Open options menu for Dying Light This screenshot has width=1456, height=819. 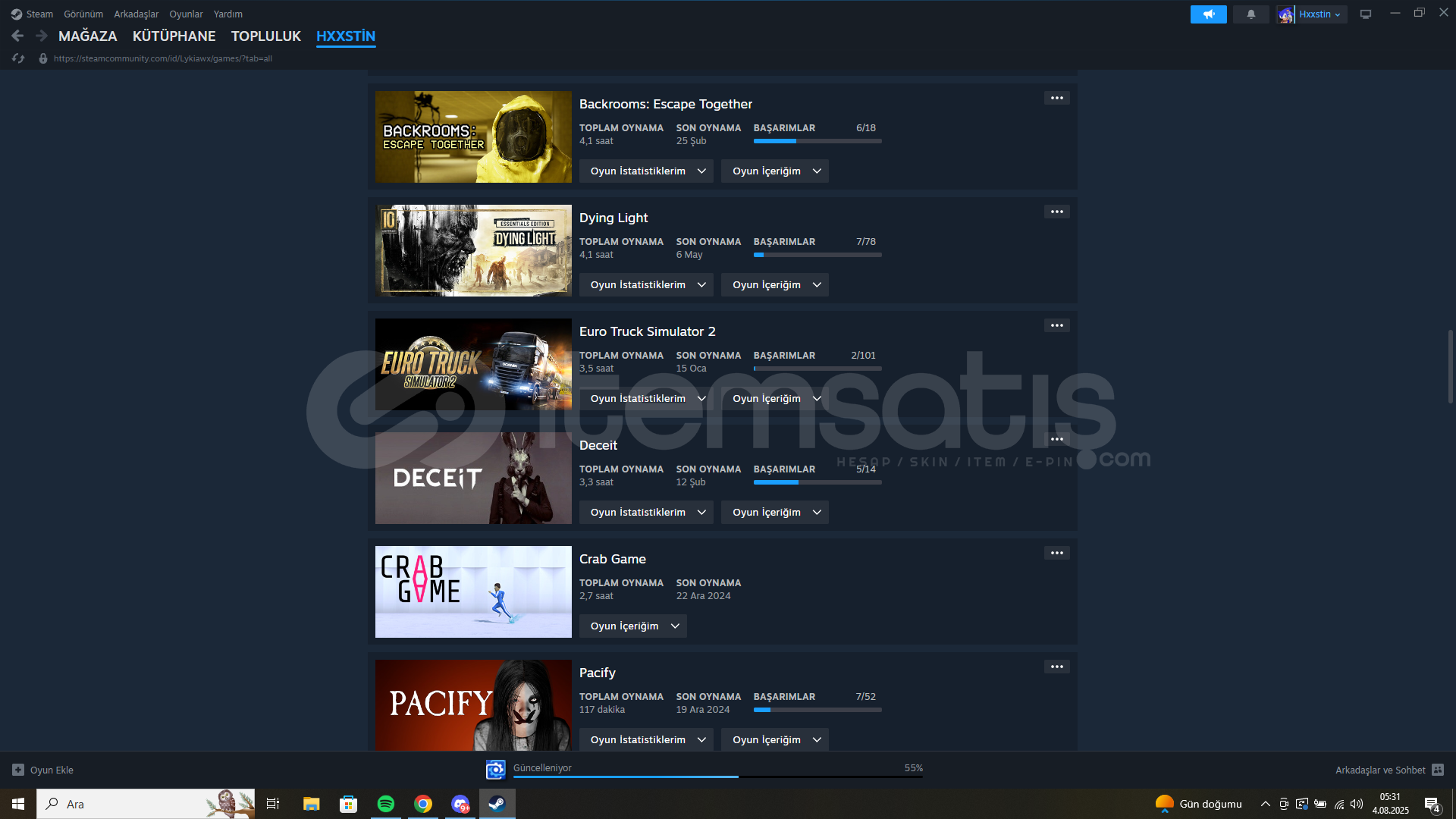[x=1057, y=212]
